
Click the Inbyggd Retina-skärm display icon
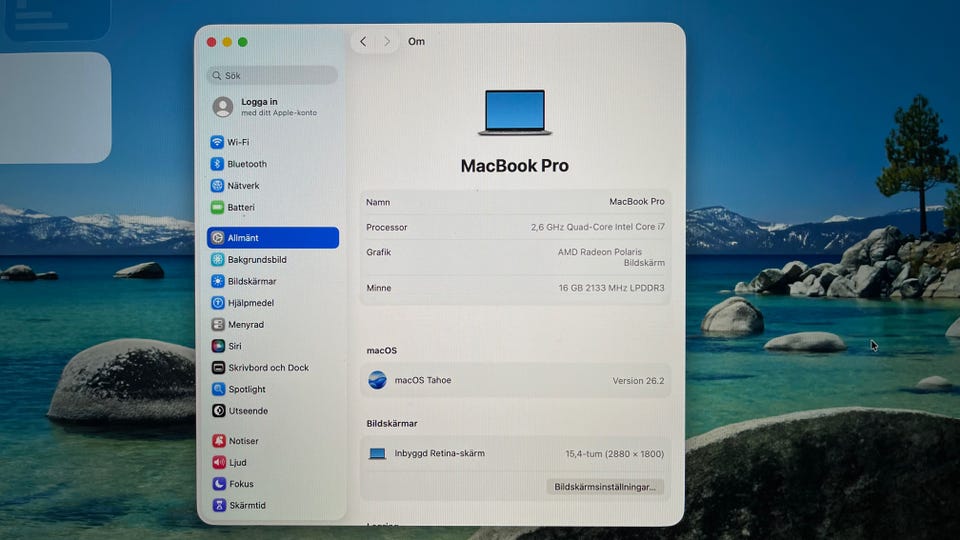(377, 454)
